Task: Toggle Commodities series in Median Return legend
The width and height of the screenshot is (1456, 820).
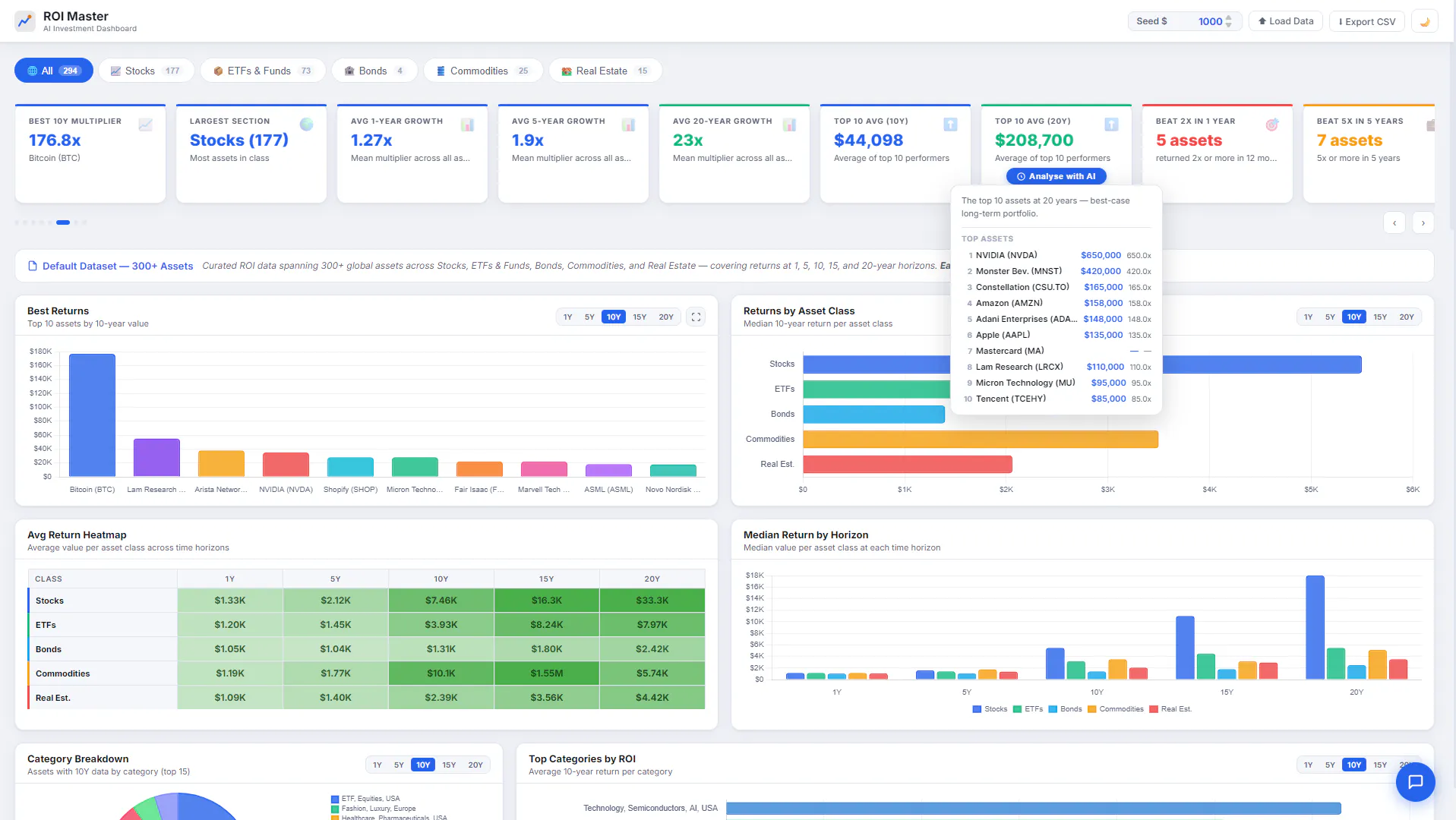Action: coord(1116,709)
